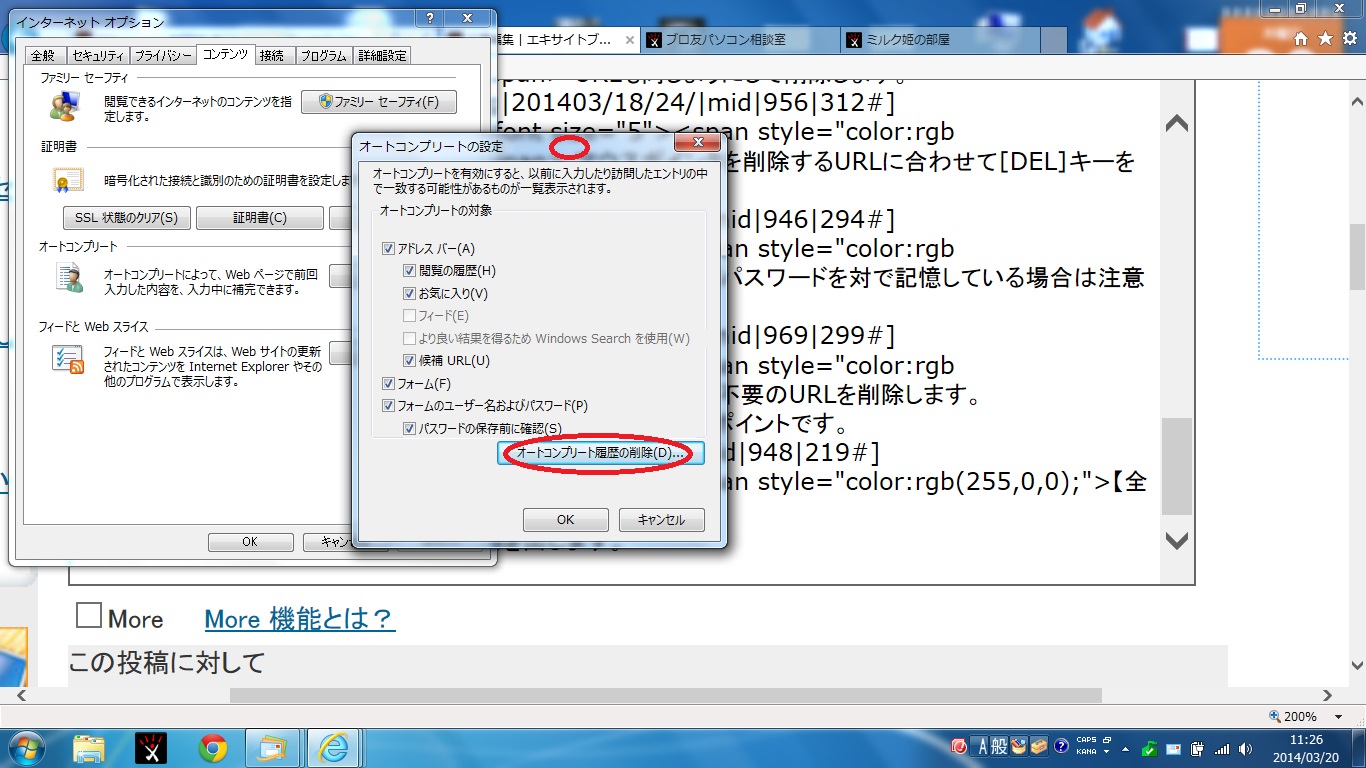Open the mail-like tray icon

point(1175,748)
